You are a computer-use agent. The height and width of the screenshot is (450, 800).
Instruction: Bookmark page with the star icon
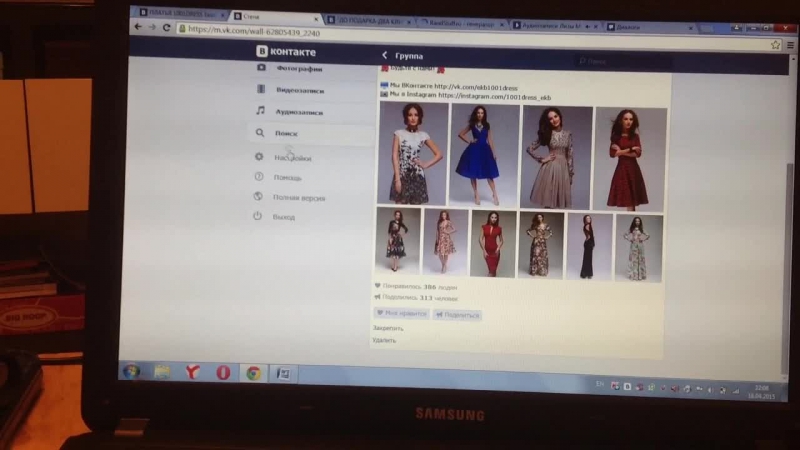tap(775, 45)
